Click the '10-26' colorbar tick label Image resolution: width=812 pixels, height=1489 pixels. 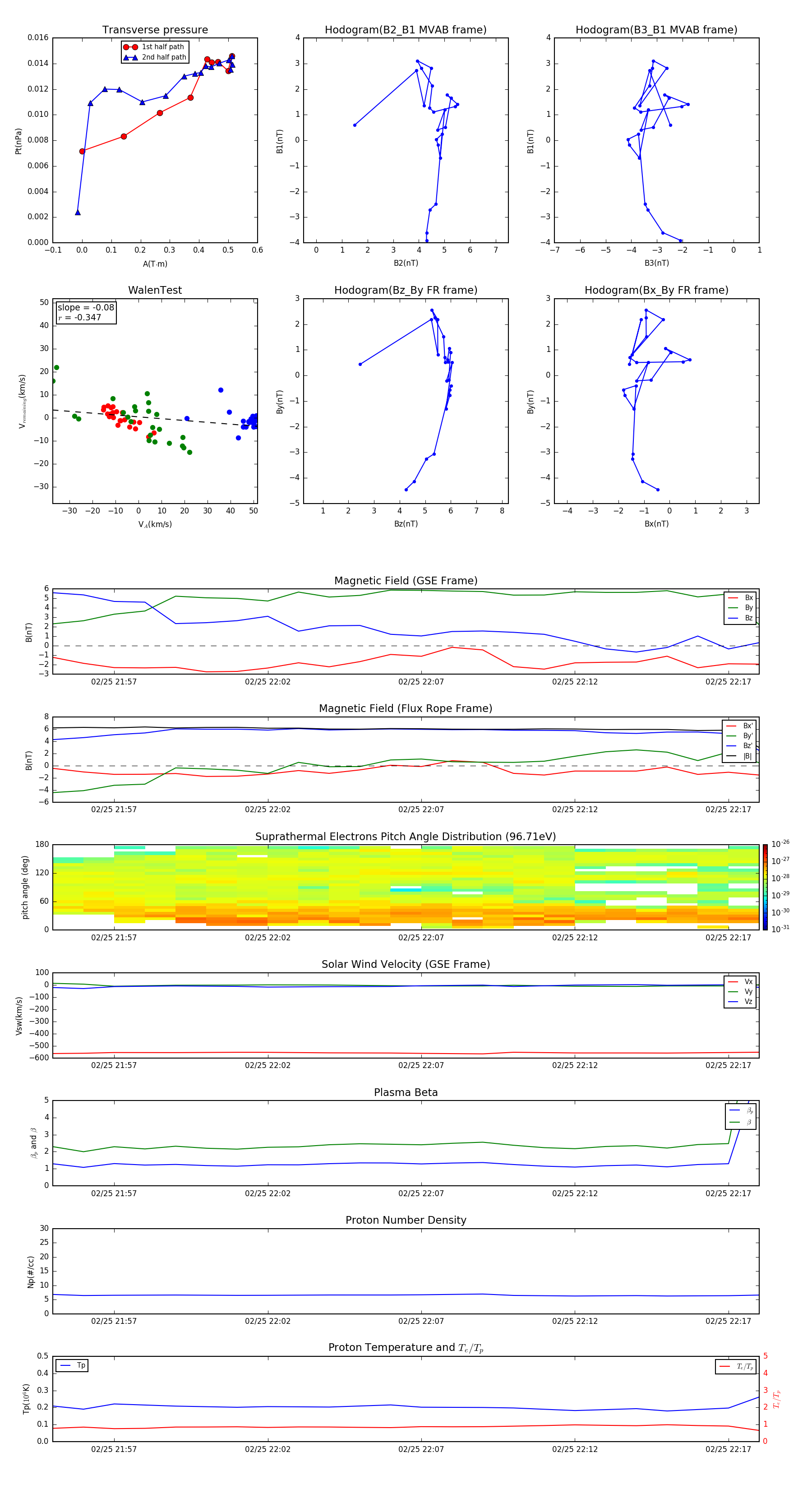pyautogui.click(x=780, y=844)
